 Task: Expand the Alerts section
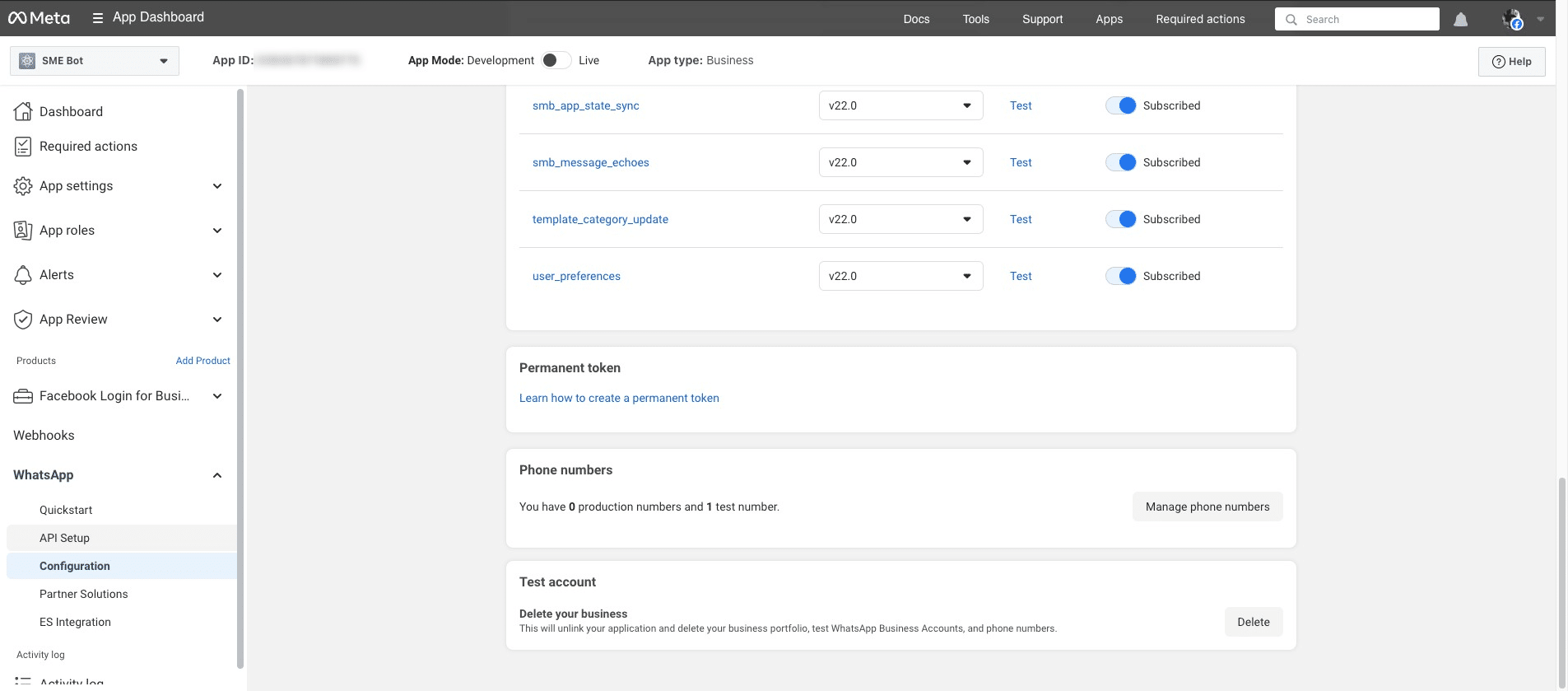click(217, 275)
